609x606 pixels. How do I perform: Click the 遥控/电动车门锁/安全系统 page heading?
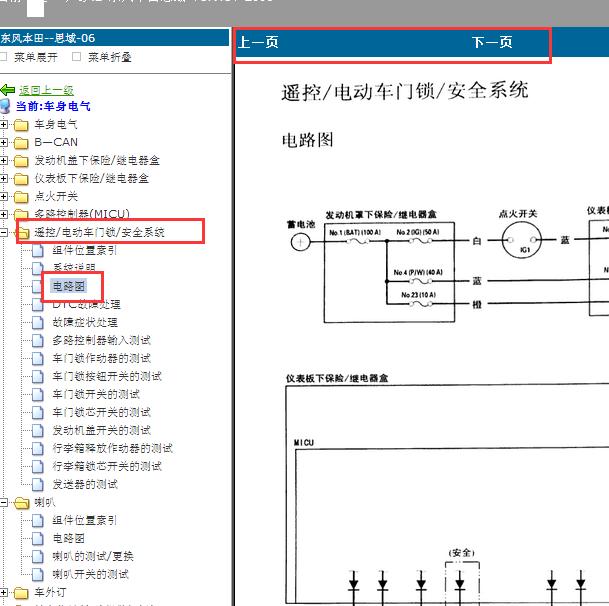405,91
